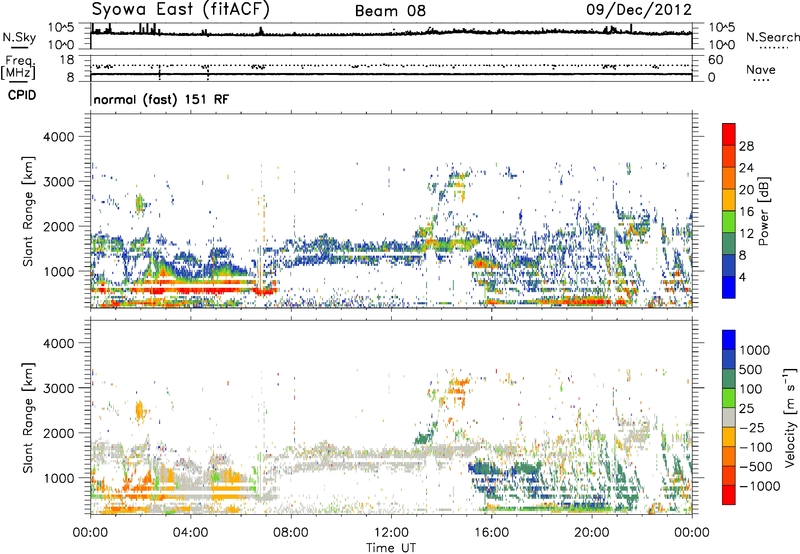This screenshot has width=800, height=554.
Task: Select the 'Freq. [MHz]' axis label
Action: click(18, 68)
